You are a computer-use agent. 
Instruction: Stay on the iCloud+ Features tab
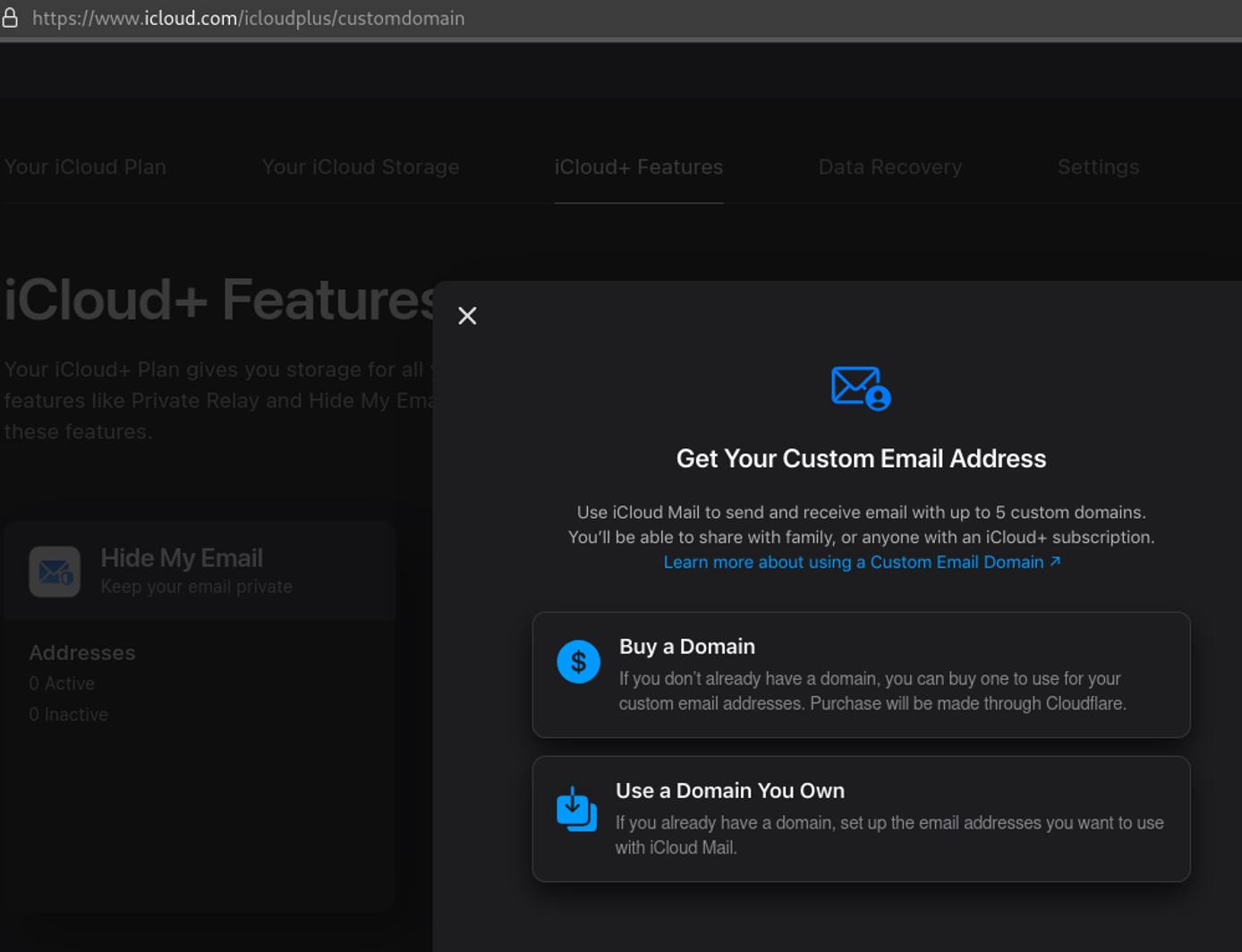pos(638,166)
